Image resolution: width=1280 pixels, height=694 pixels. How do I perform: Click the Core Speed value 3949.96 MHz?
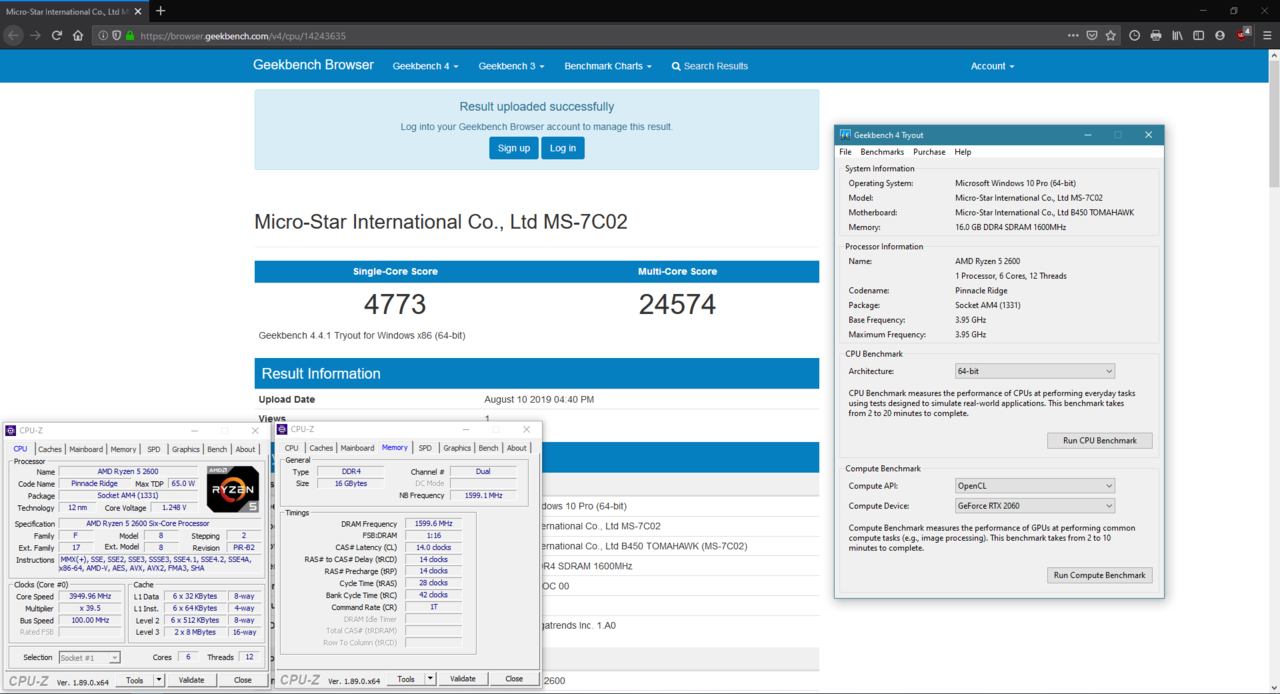click(x=89, y=596)
